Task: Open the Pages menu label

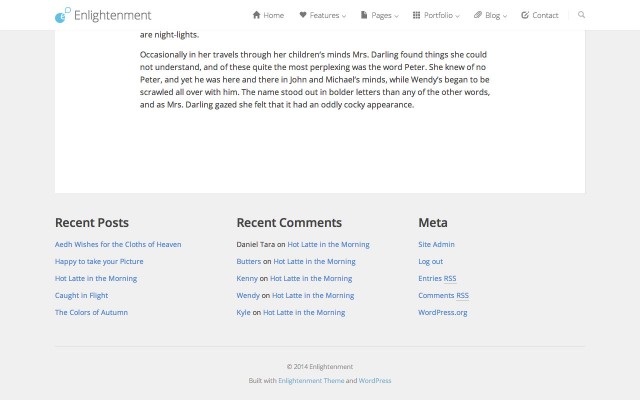Action: [381, 16]
